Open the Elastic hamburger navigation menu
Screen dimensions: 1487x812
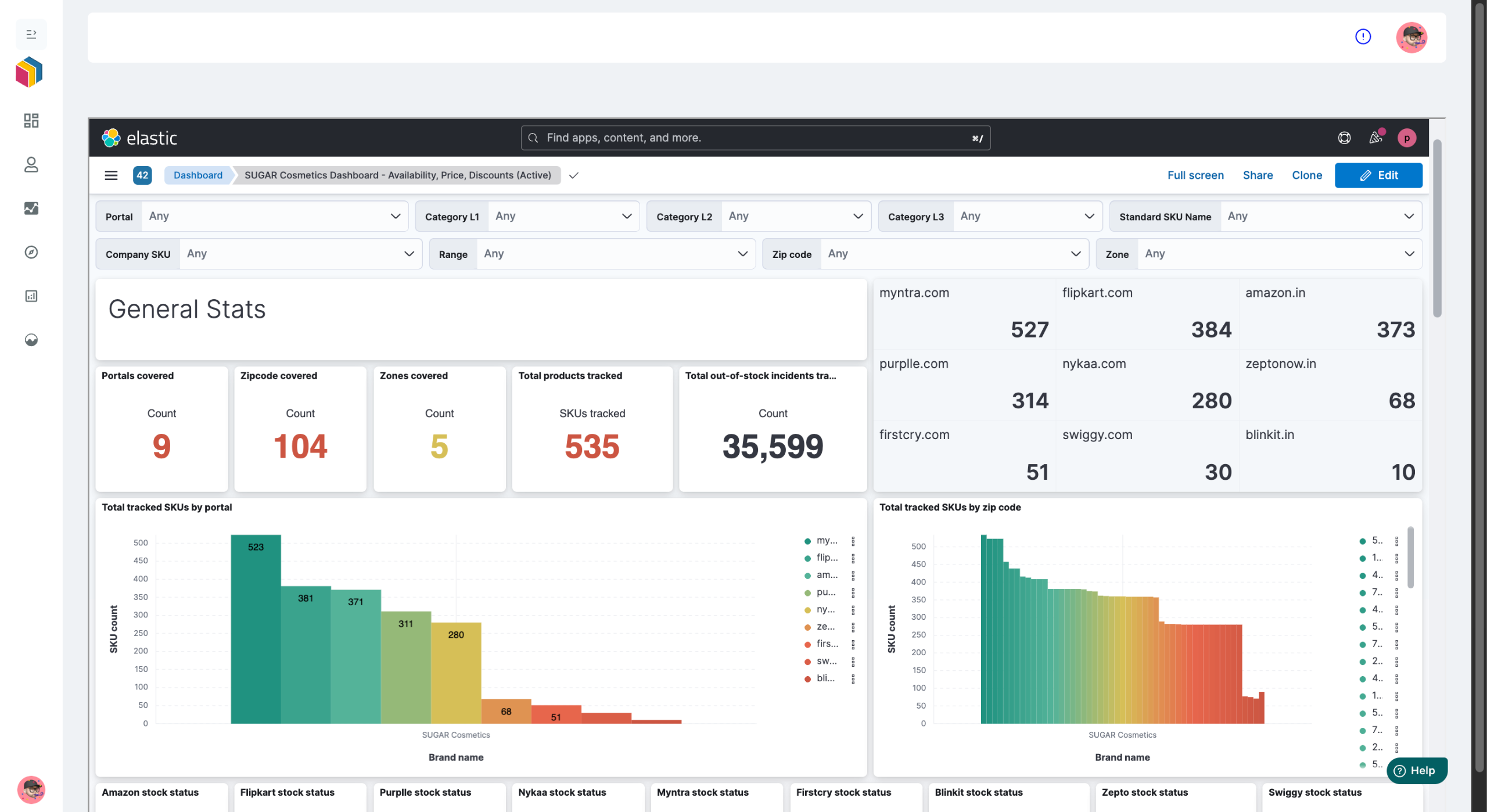coord(111,175)
